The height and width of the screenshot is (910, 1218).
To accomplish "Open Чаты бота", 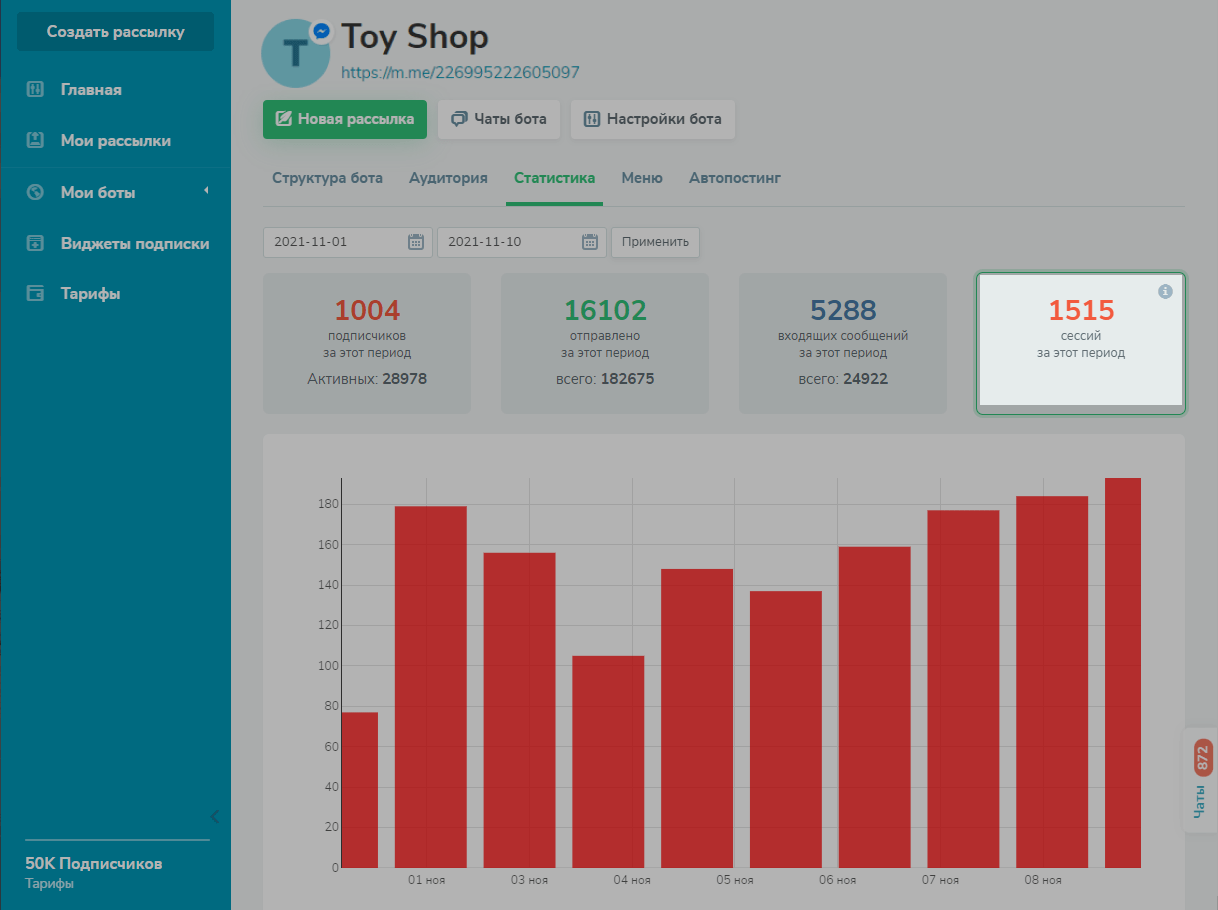I will click(499, 119).
